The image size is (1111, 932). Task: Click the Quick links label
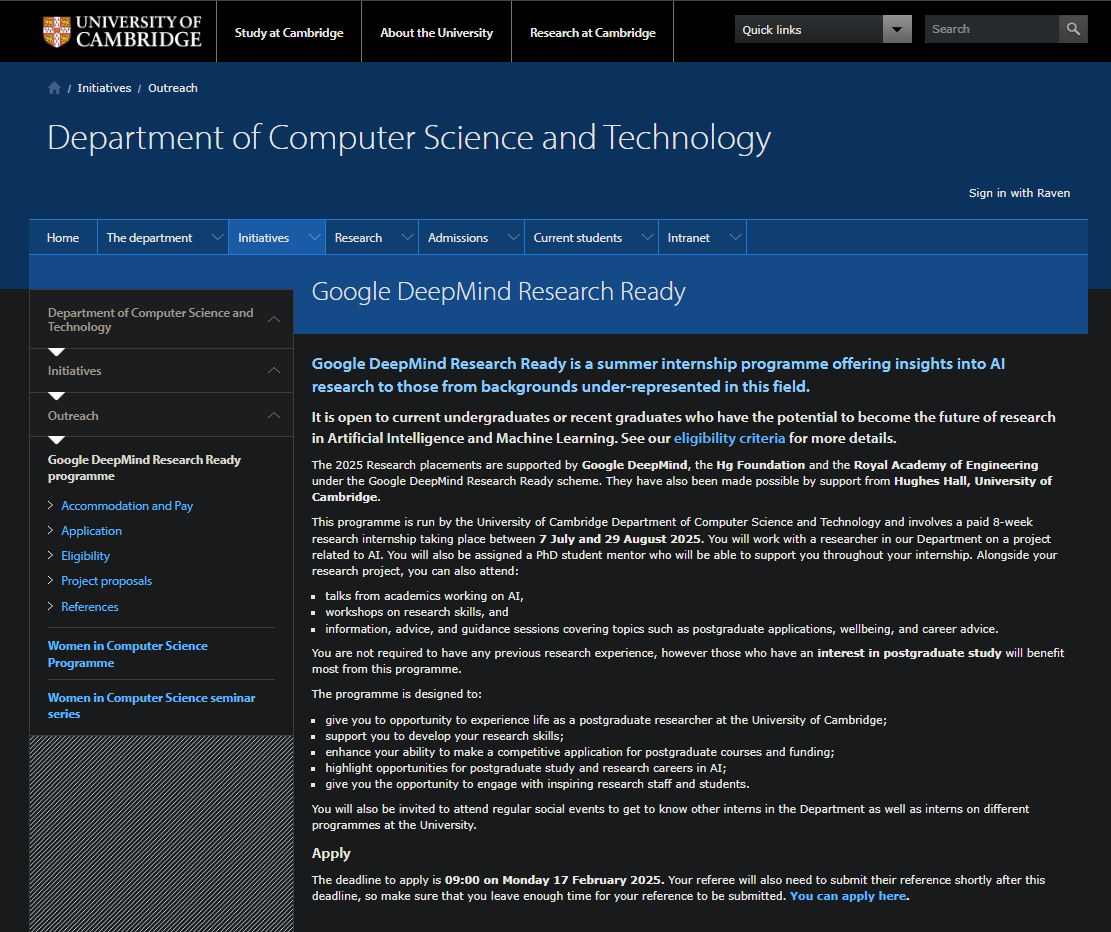(x=772, y=30)
